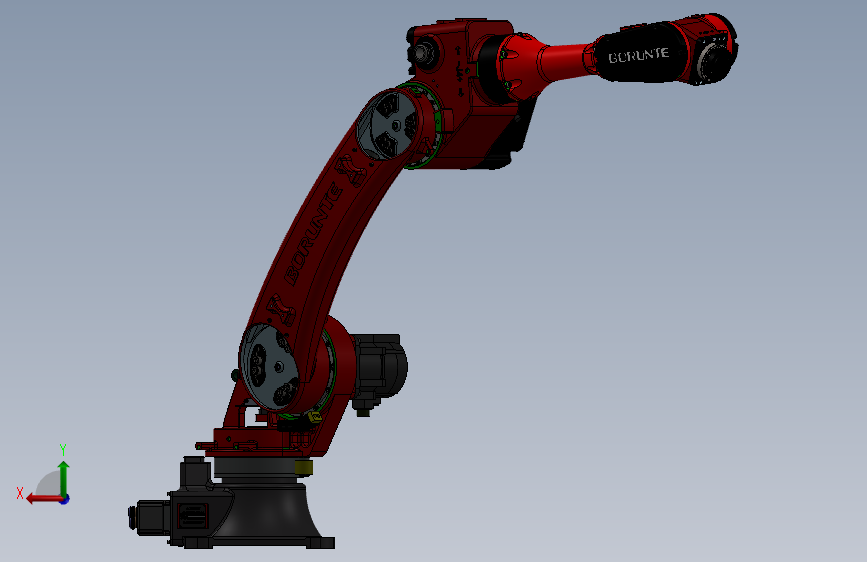The width and height of the screenshot is (867, 562).
Task: Select the grey elbow joint cover disc
Action: click(388, 124)
